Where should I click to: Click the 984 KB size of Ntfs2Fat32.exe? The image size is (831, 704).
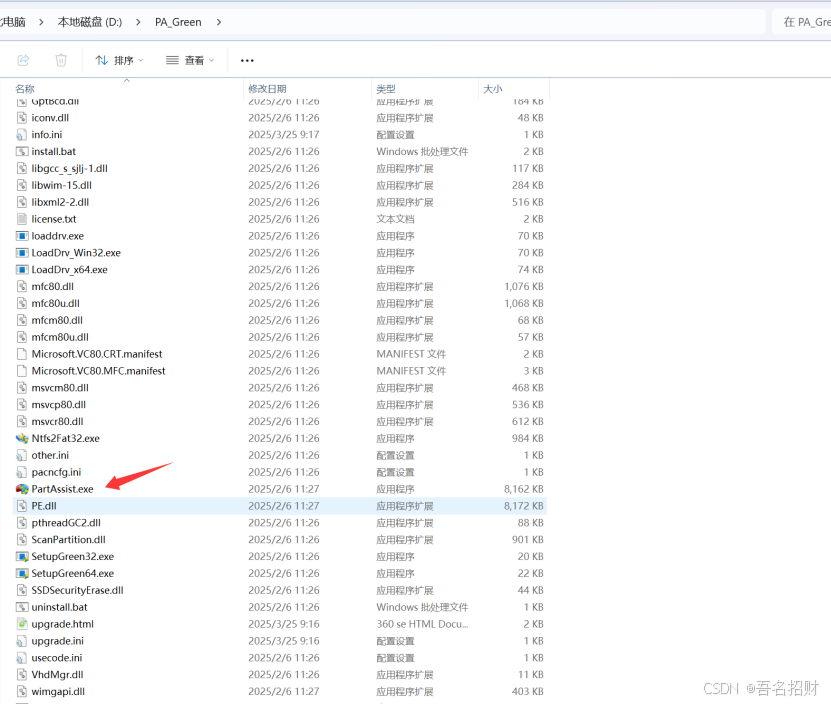coord(528,438)
